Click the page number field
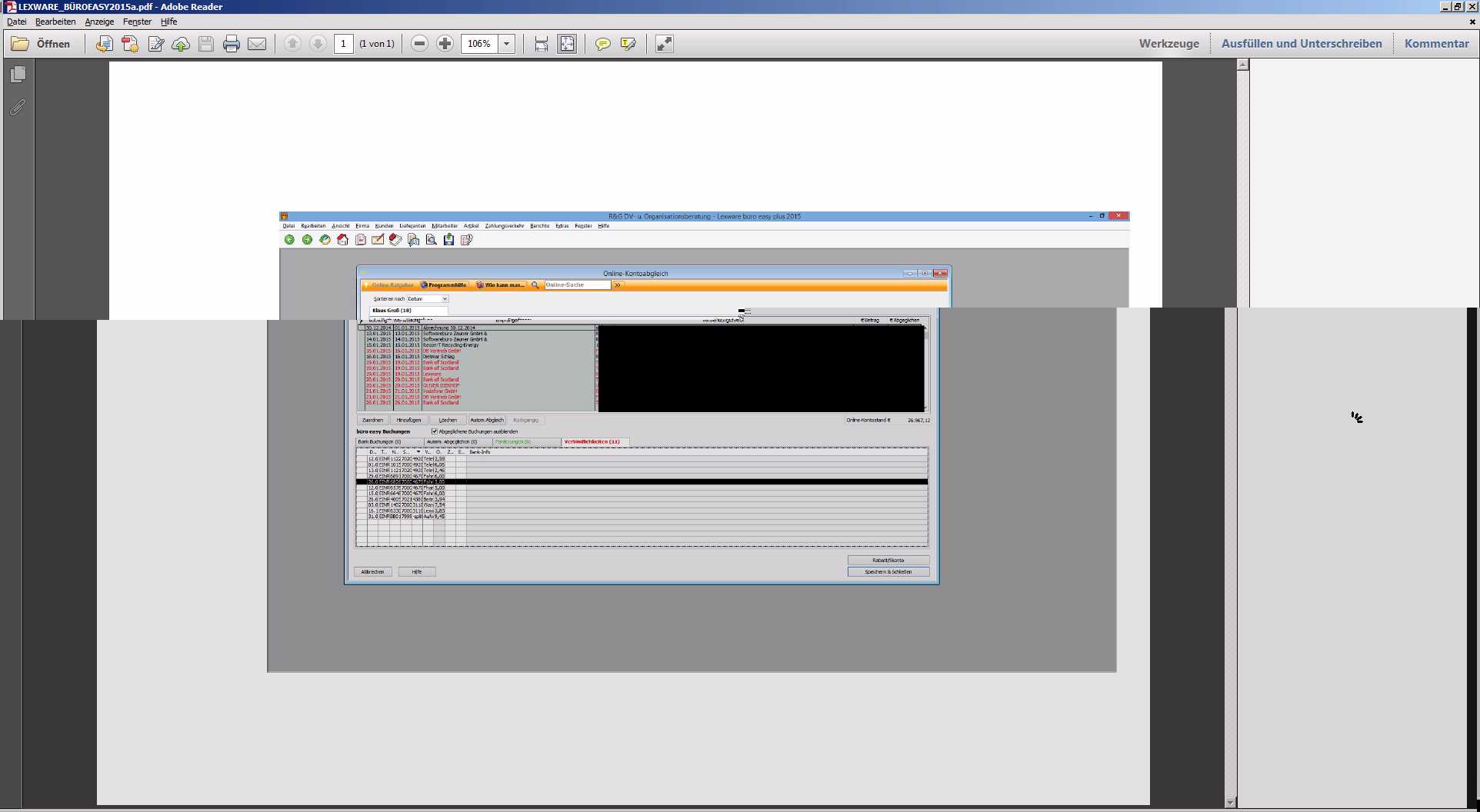This screenshot has height=812, width=1480. point(344,44)
